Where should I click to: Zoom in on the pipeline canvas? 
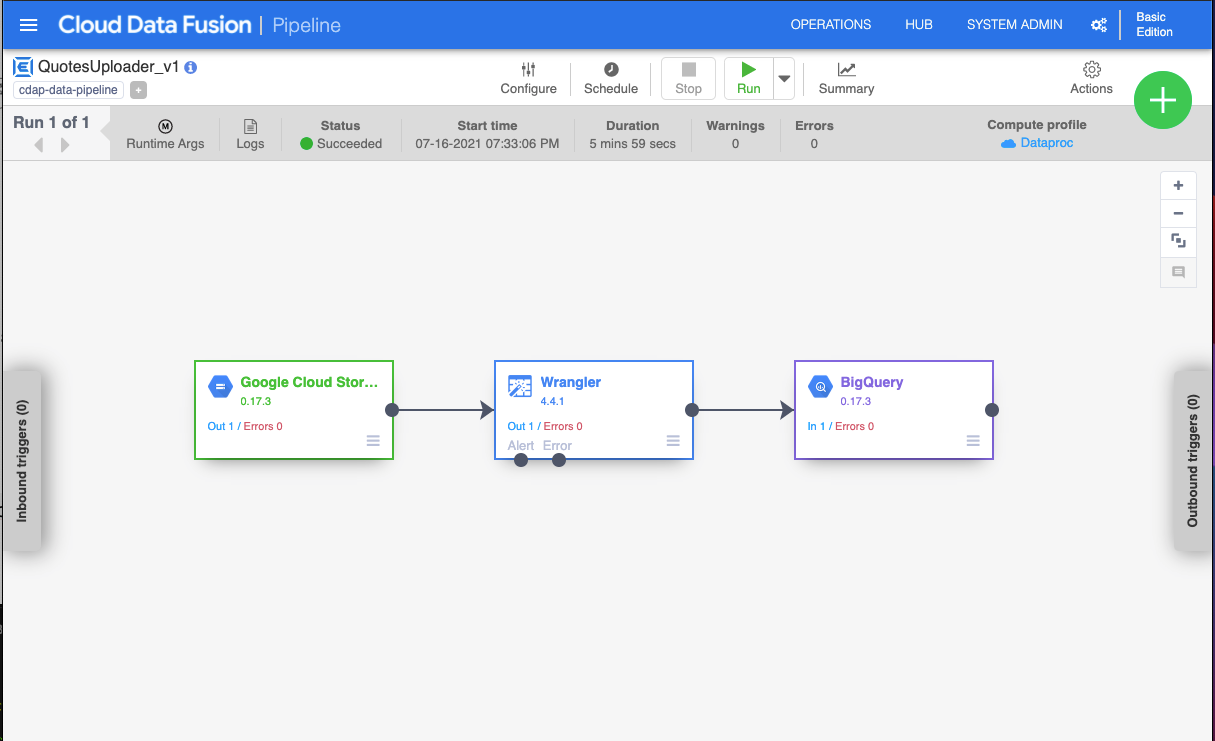pyautogui.click(x=1178, y=185)
